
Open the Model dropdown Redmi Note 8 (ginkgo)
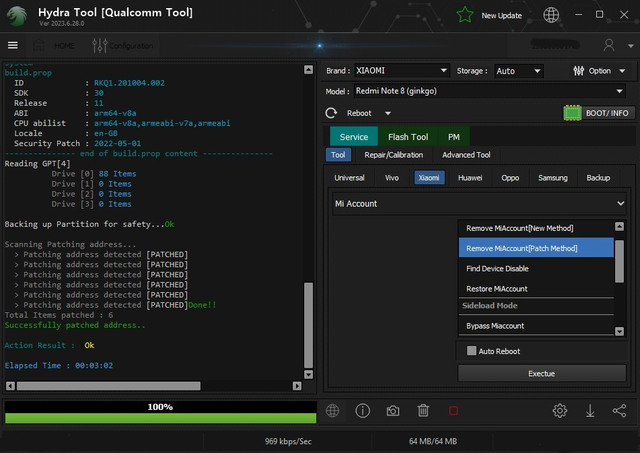(490, 91)
